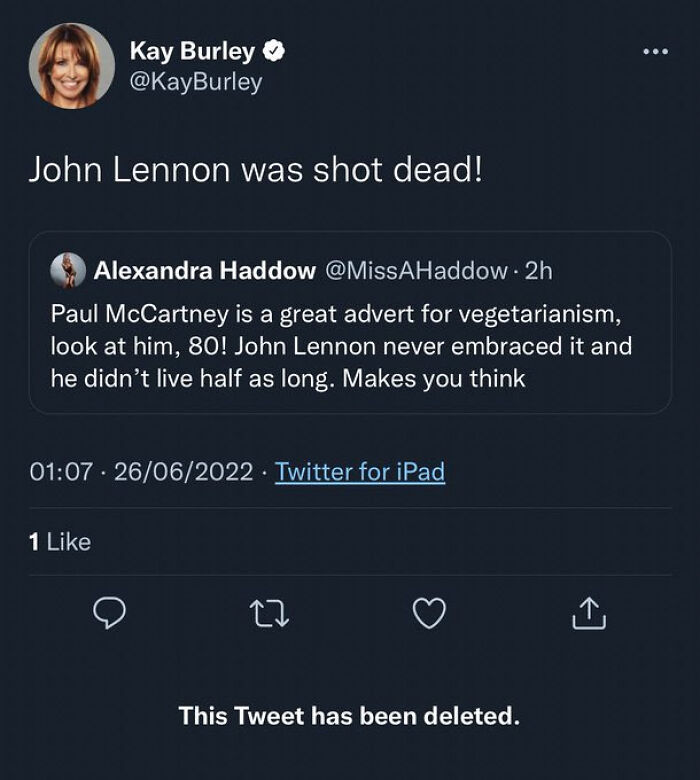Open Alexandra Haddow's name in the quoted tweet
This screenshot has height=780, width=700.
pyautogui.click(x=204, y=269)
